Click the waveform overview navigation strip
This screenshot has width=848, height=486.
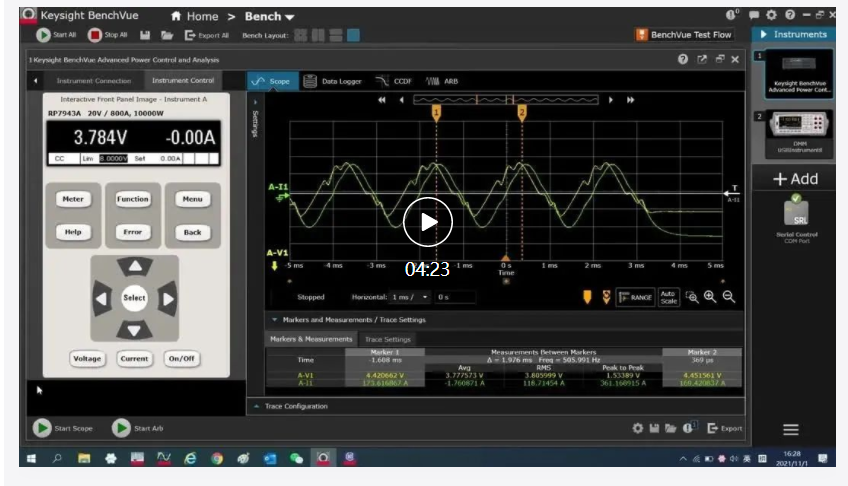coord(506,99)
